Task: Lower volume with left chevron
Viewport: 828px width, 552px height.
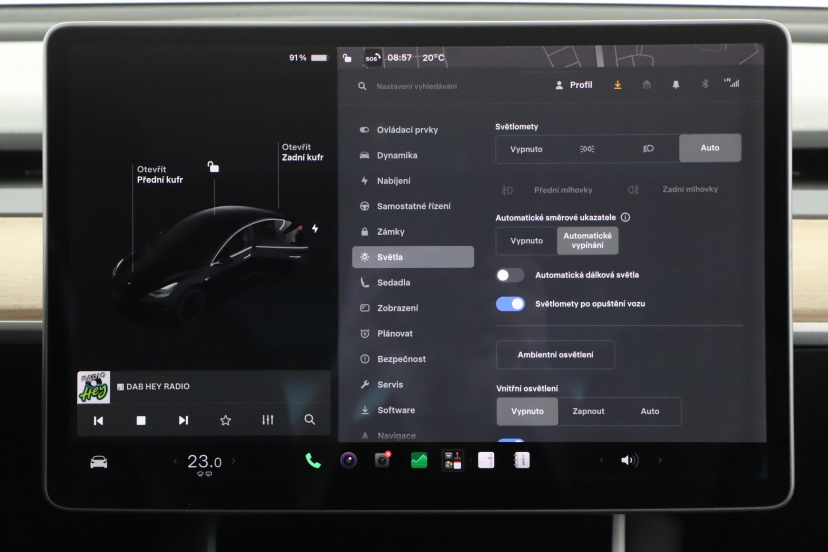Action: [x=601, y=460]
